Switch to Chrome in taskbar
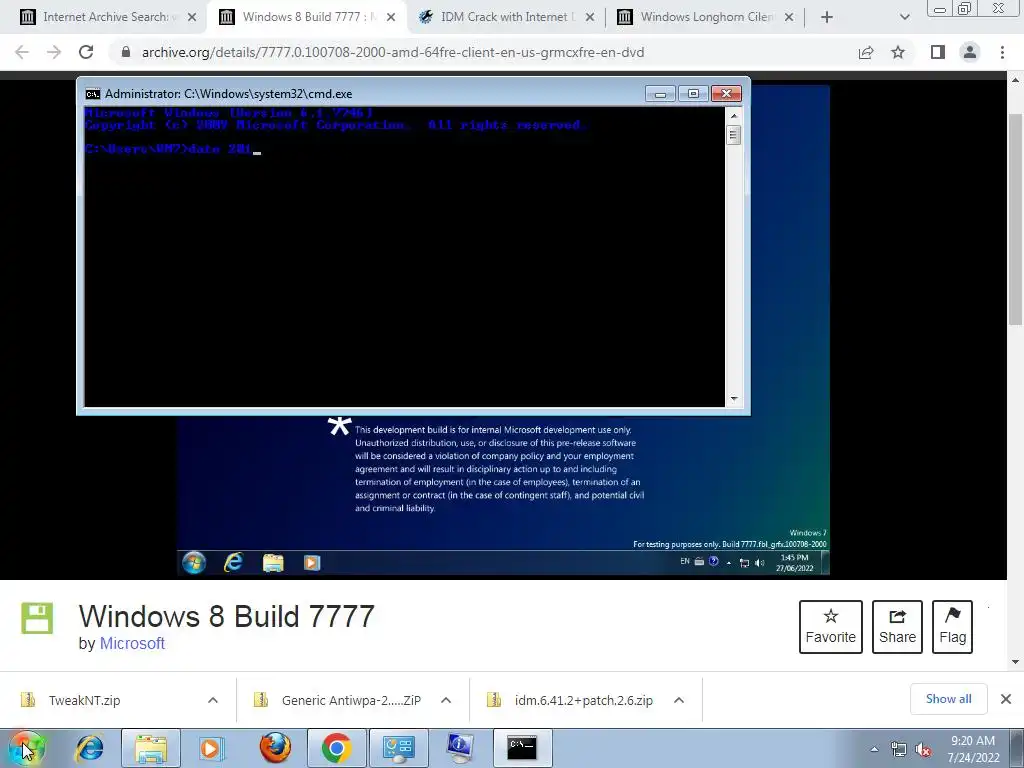The width and height of the screenshot is (1024, 768). 337,748
